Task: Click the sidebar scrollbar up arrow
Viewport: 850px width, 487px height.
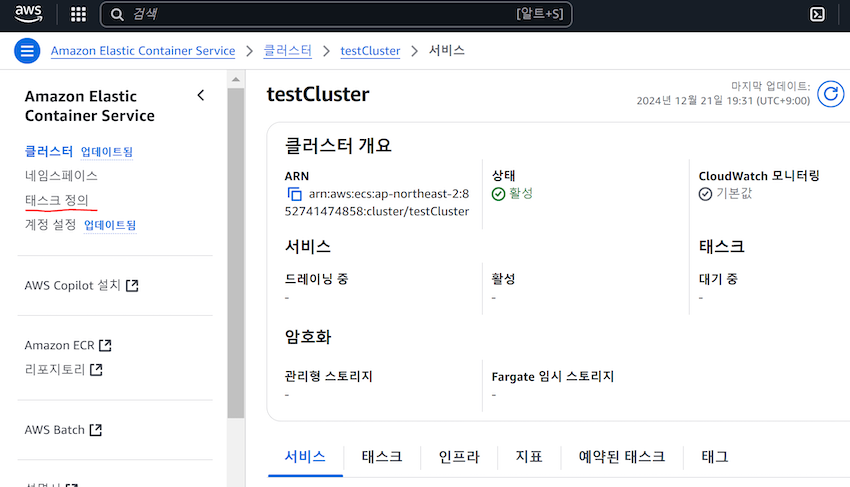Action: (236, 80)
